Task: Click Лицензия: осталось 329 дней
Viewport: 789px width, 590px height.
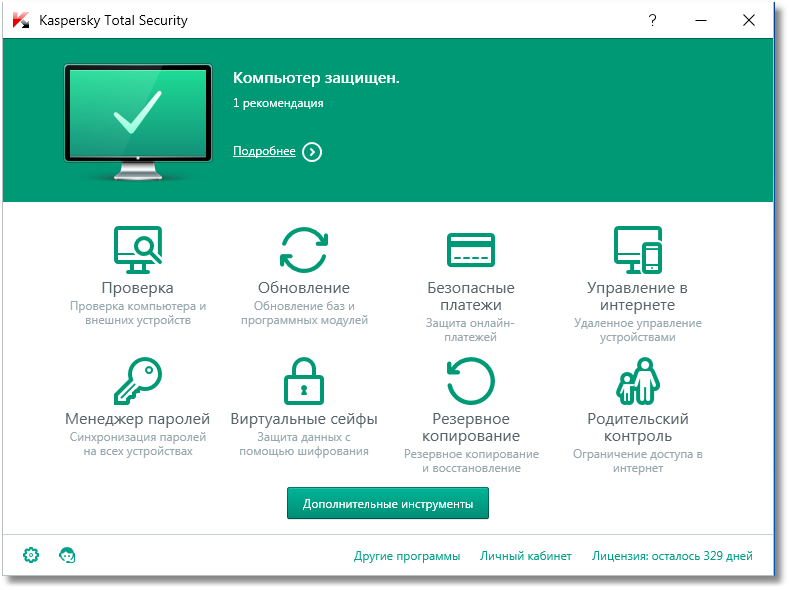Action: point(672,556)
